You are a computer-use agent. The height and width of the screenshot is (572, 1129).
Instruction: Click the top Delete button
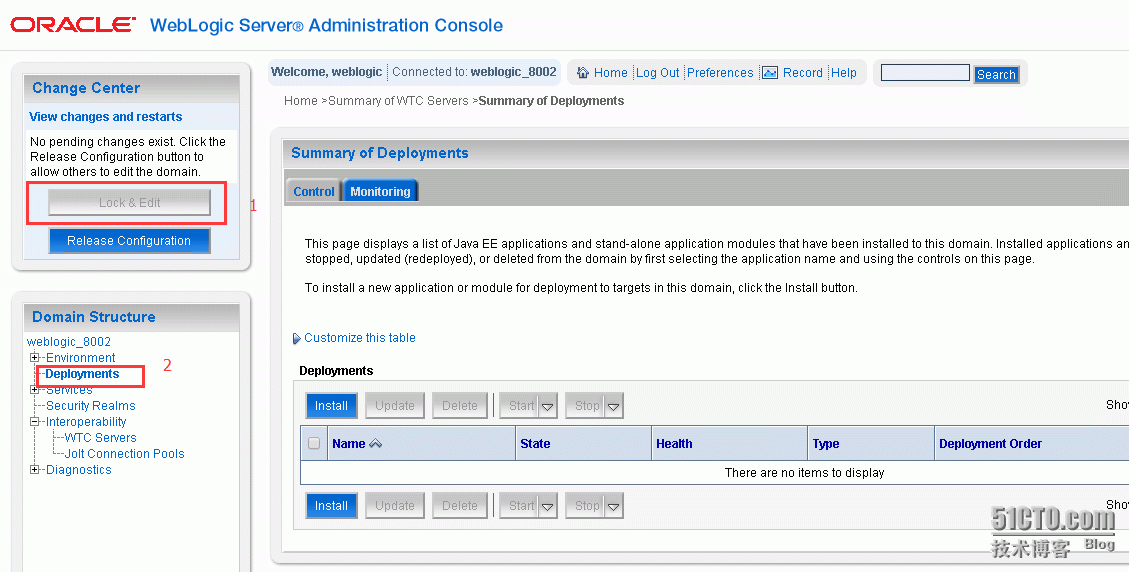(460, 406)
